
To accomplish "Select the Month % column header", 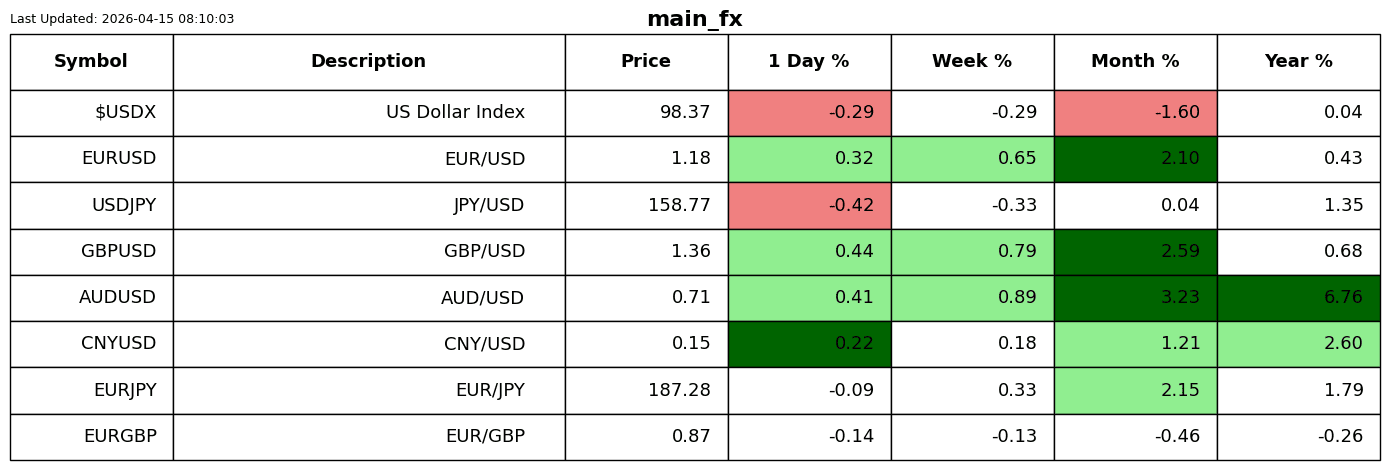I will point(1135,62).
